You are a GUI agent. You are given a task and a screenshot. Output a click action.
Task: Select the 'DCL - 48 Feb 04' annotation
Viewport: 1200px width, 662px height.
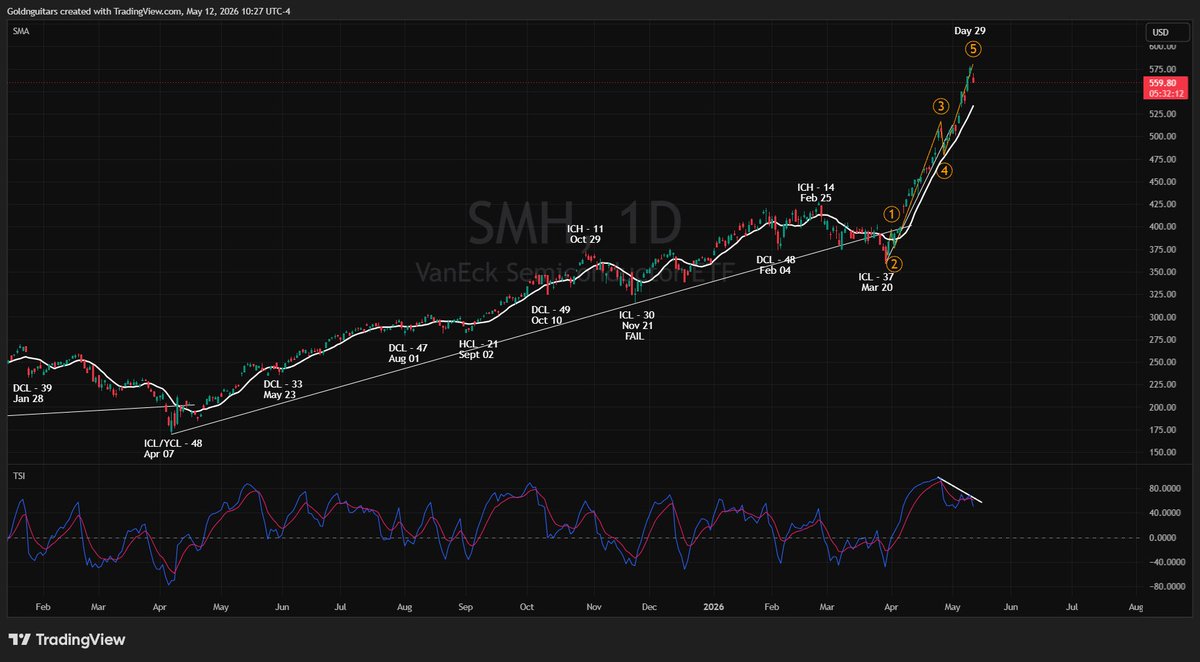click(776, 264)
